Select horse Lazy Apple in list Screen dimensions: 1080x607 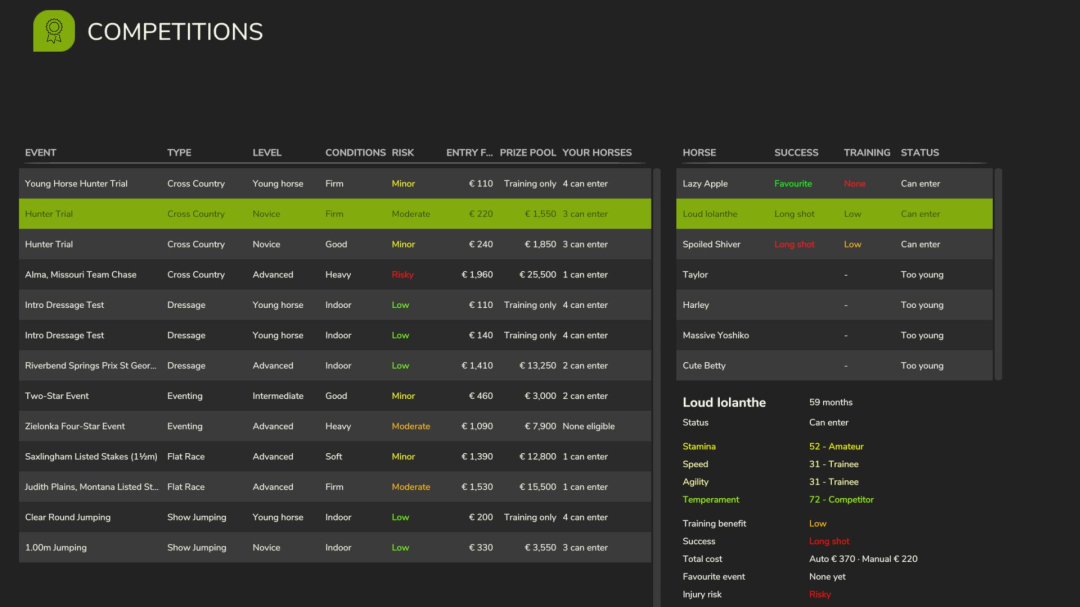(834, 183)
